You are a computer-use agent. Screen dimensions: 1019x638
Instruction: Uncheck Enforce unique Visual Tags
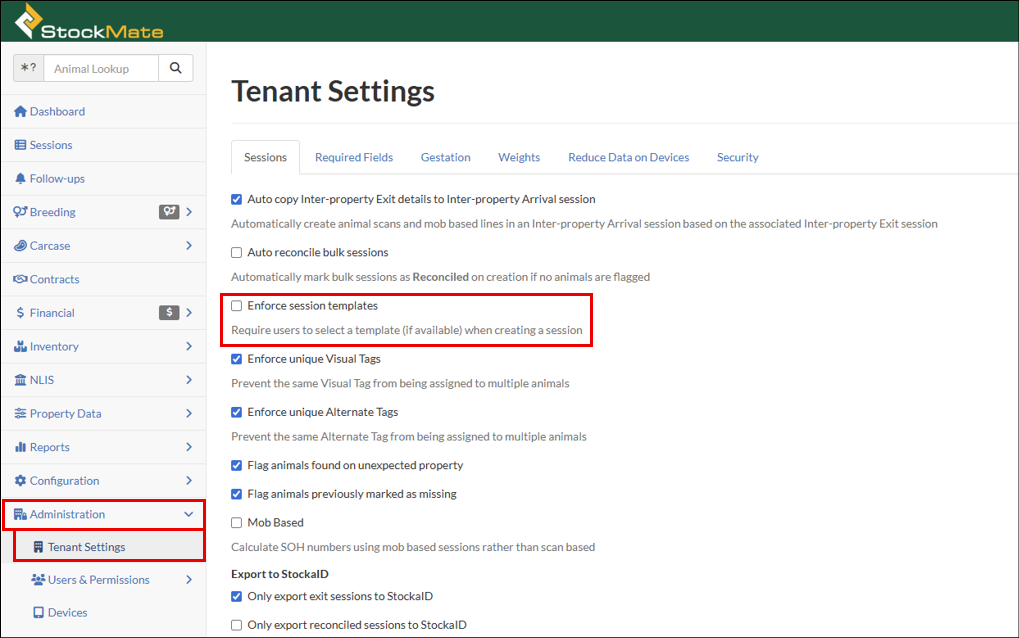tap(237, 359)
